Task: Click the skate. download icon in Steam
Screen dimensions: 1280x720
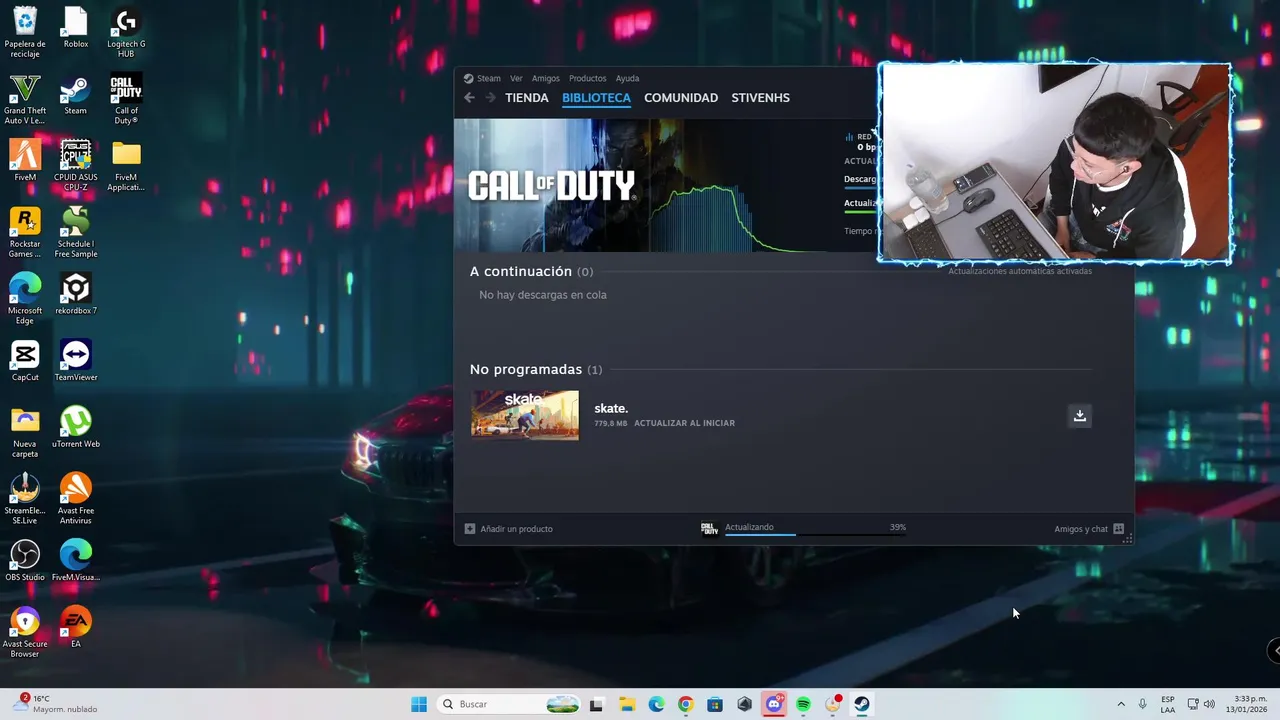Action: tap(1079, 415)
